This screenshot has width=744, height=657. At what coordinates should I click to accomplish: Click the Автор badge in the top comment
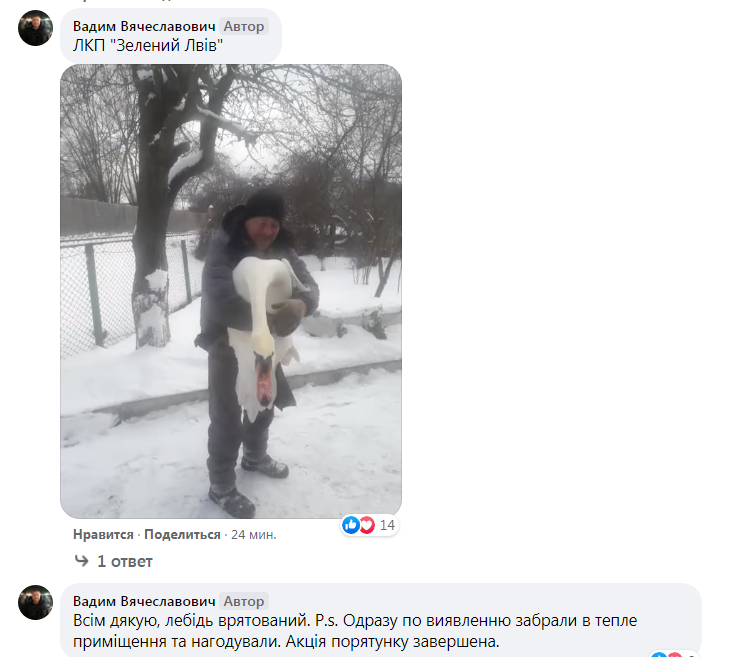tap(244, 26)
